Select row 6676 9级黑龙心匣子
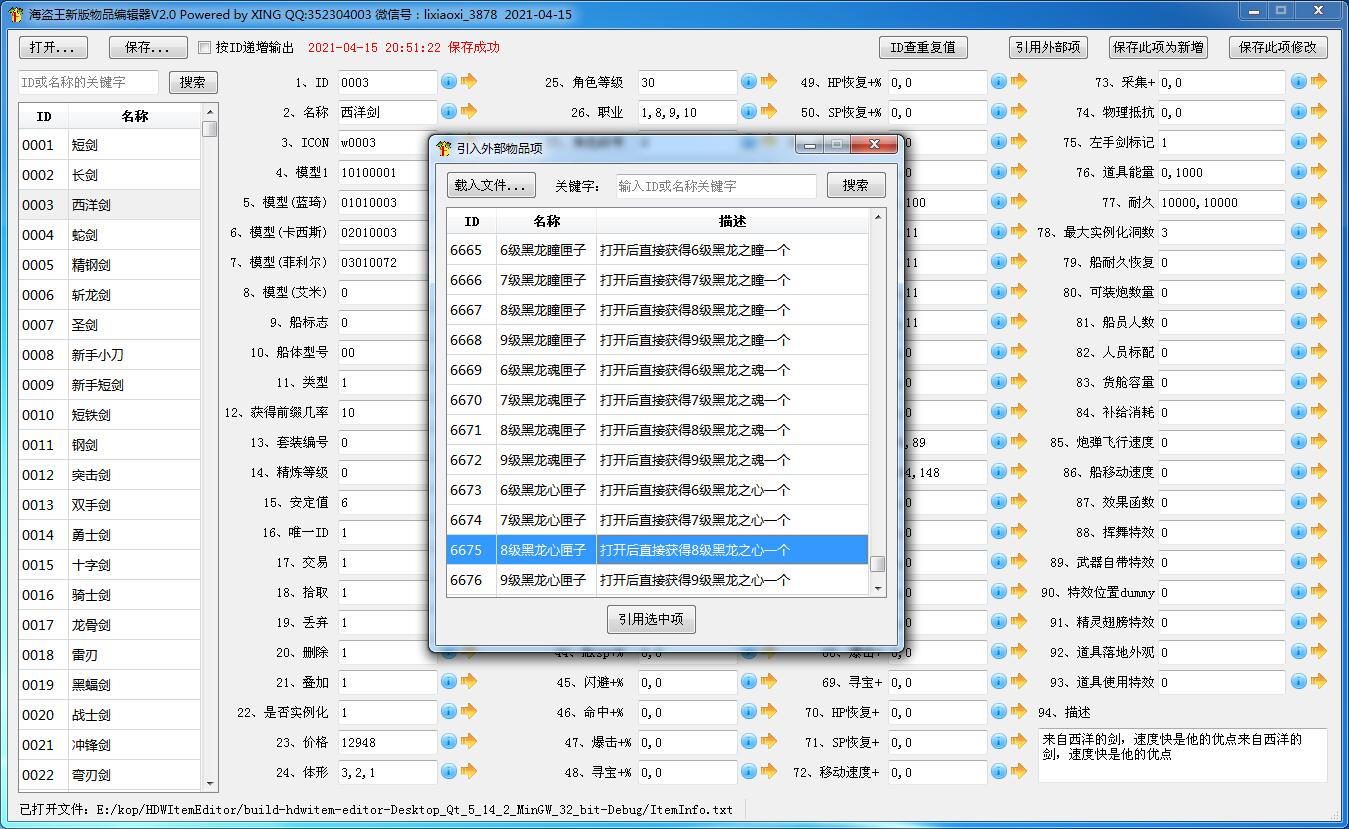1349x829 pixels. pyautogui.click(x=657, y=580)
